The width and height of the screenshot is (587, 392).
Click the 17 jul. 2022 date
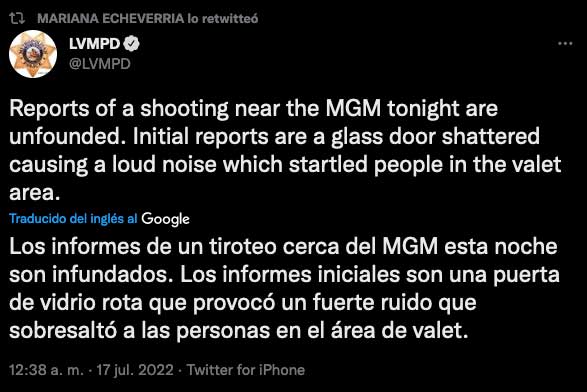click(x=135, y=370)
